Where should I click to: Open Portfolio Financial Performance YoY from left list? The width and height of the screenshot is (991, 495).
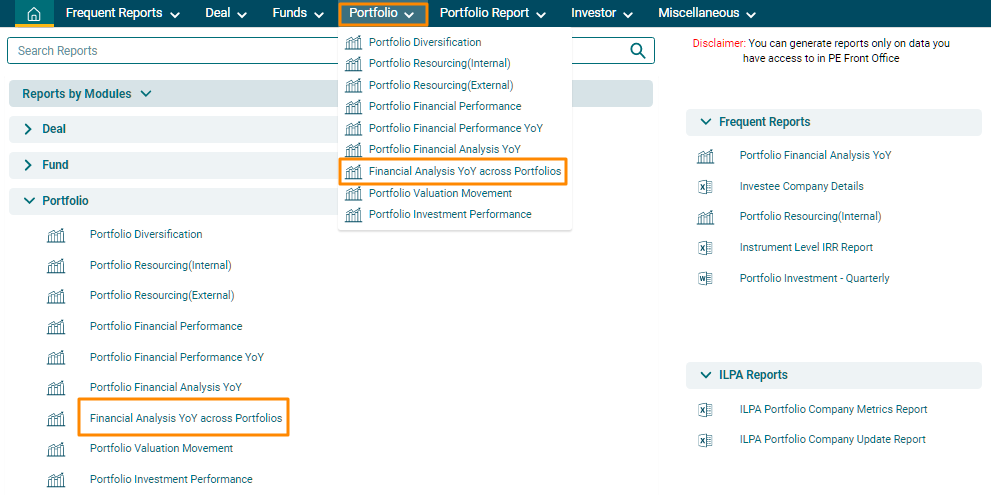click(176, 357)
